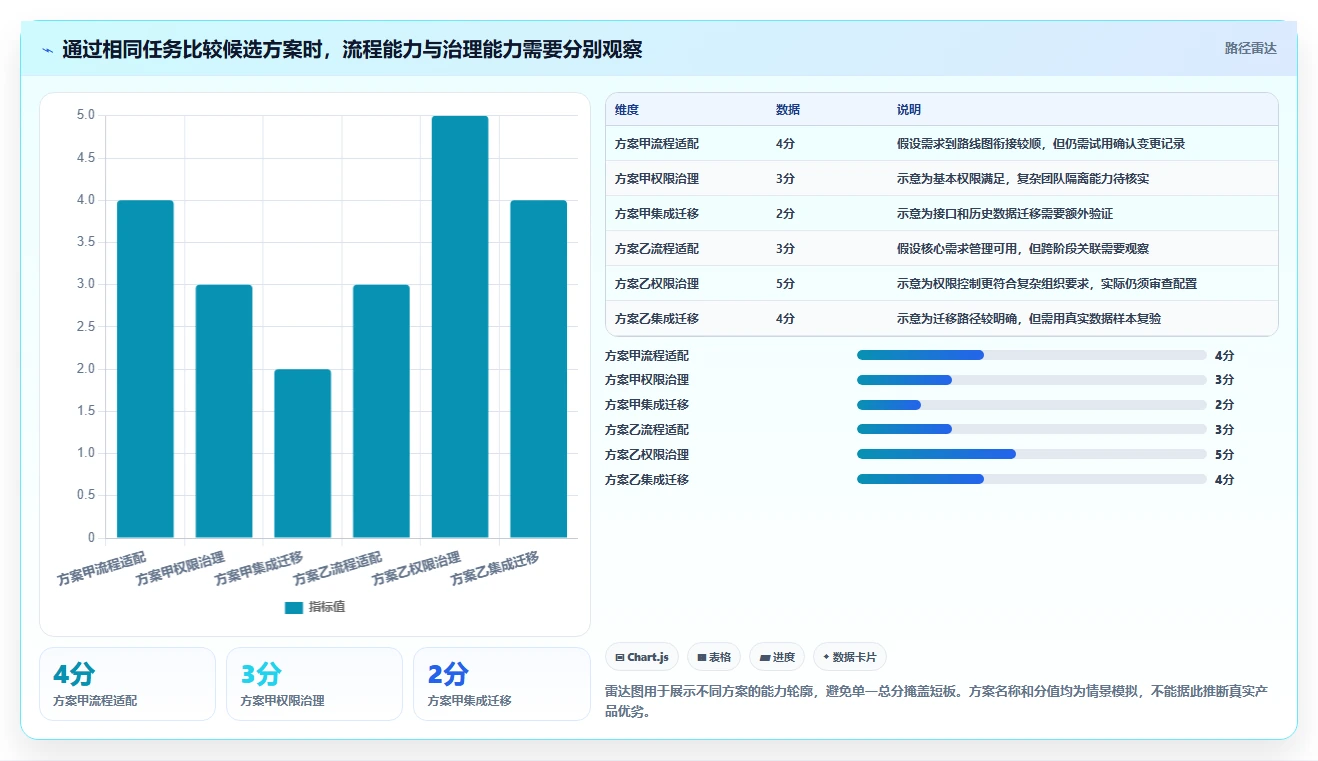
Task: Click the 方案甲流程适配 bar in chart
Action: 145,369
